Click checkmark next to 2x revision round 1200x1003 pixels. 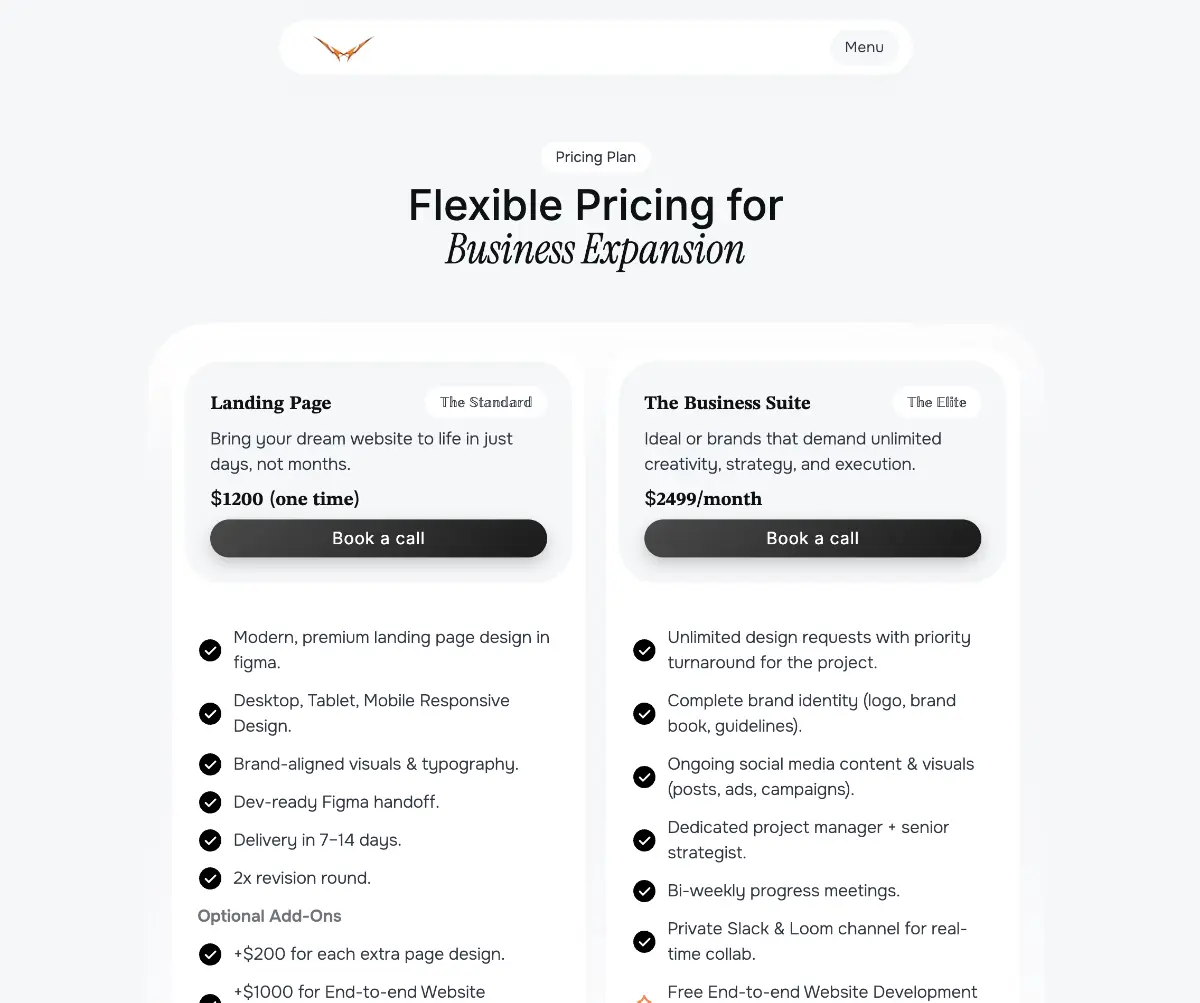[210, 878]
